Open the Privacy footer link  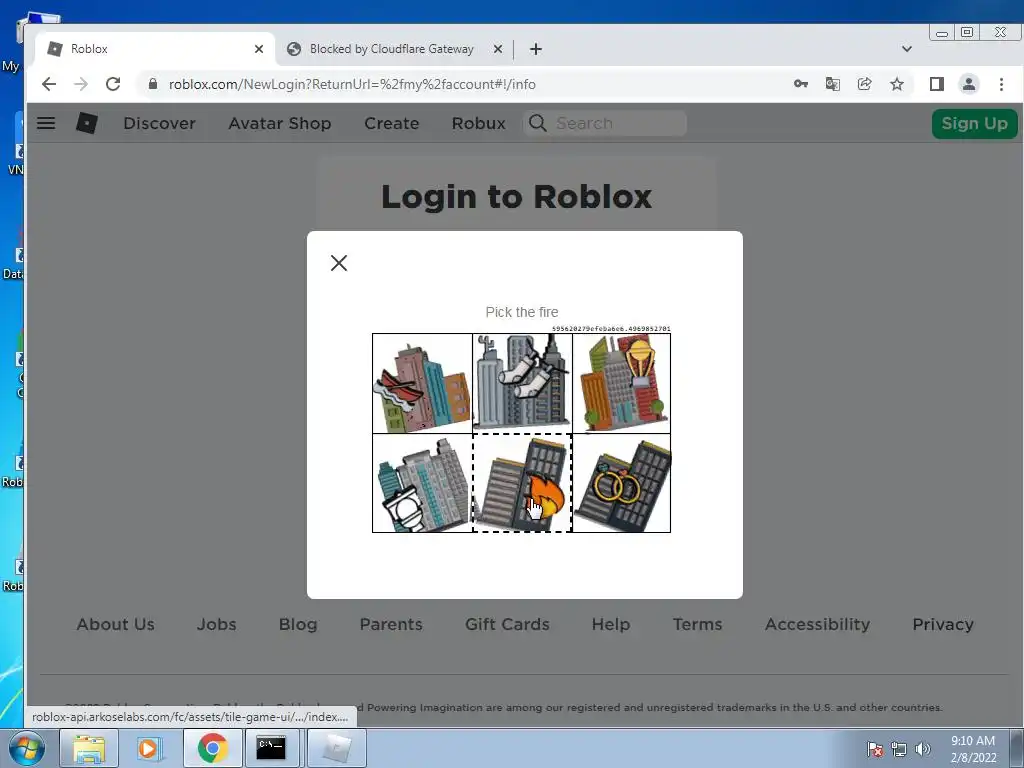point(943,624)
